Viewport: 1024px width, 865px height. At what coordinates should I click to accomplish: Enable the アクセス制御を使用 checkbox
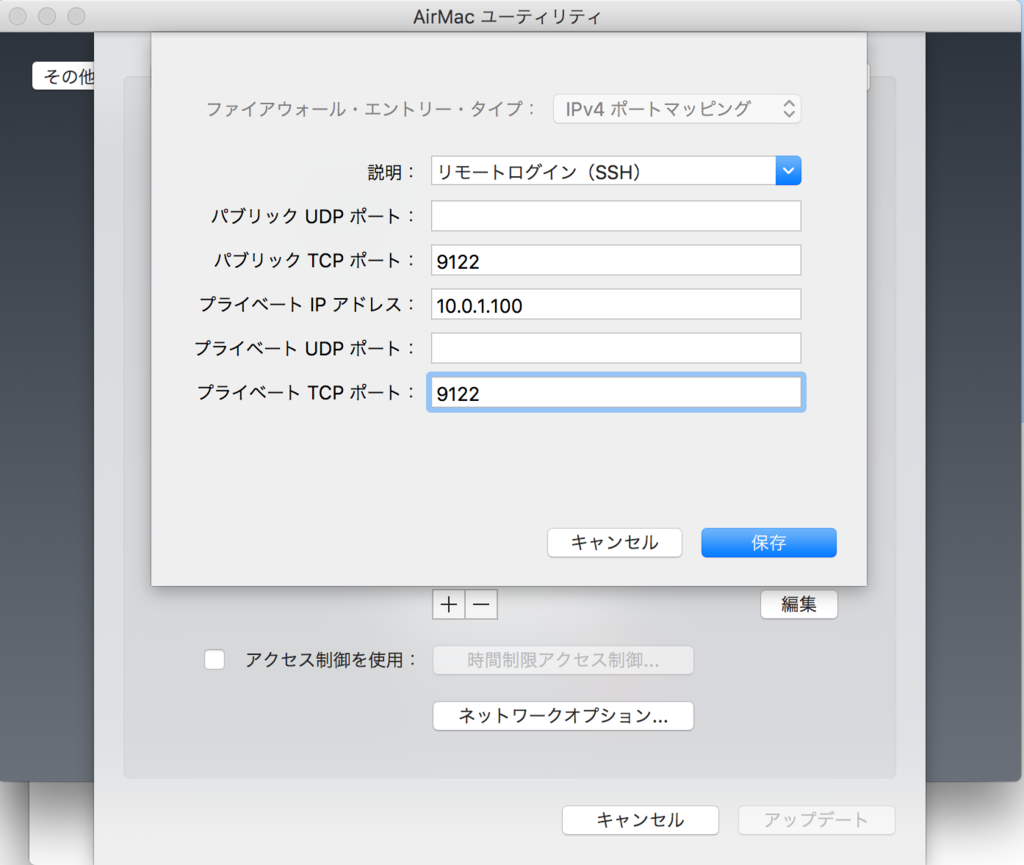pos(214,659)
